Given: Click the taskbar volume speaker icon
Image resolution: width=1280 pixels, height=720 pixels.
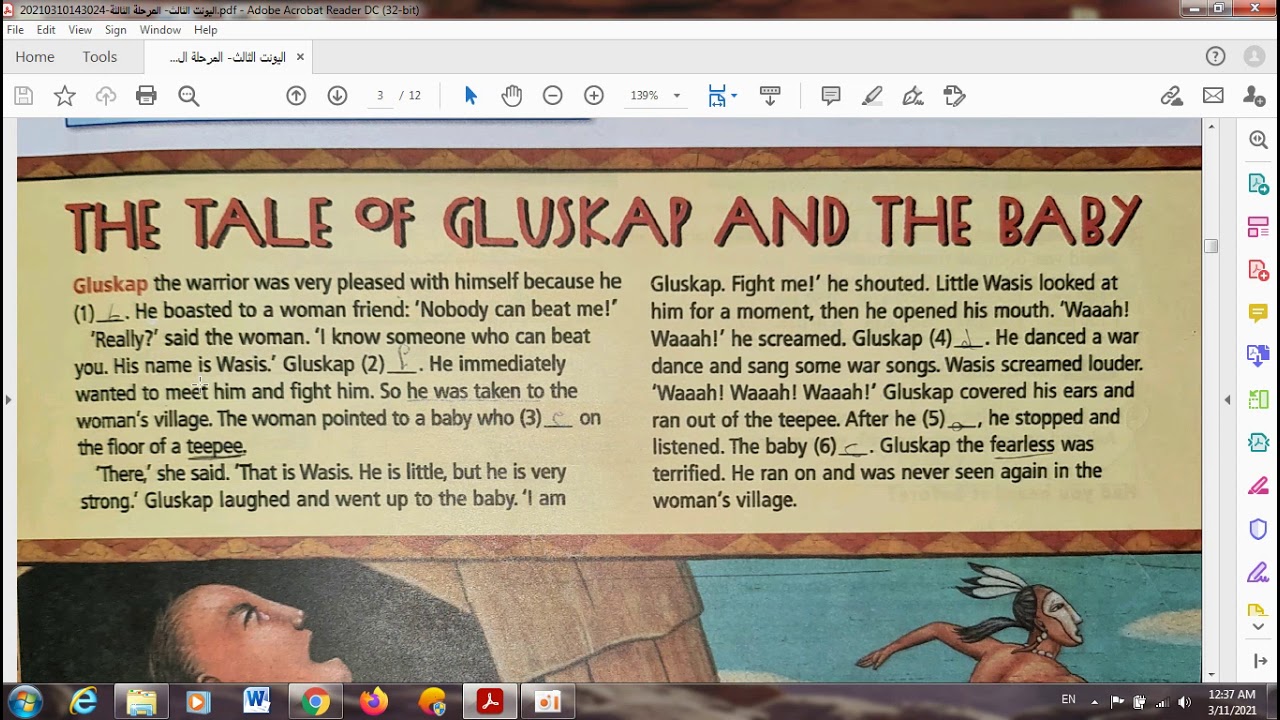Looking at the screenshot, I should 1185,701.
